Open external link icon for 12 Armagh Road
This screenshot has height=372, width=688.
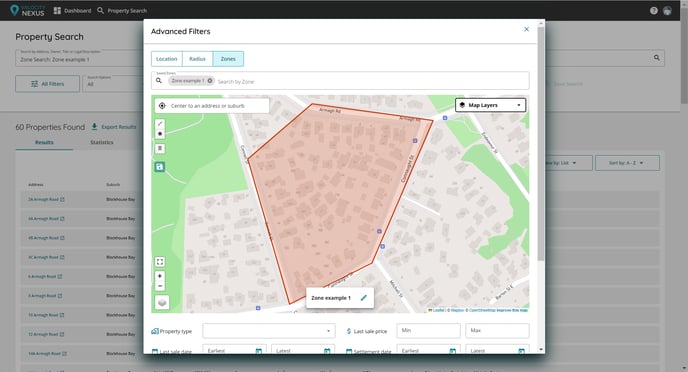pyautogui.click(x=62, y=335)
